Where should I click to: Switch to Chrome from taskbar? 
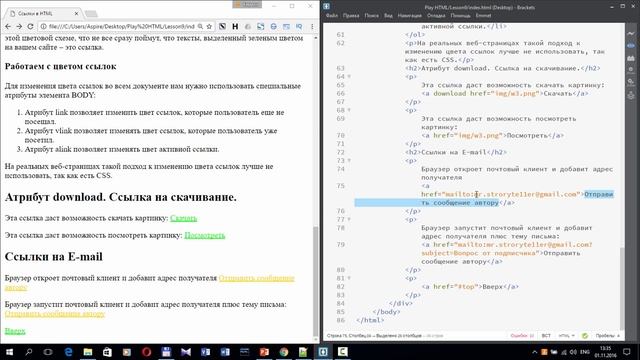pyautogui.click(x=284, y=352)
